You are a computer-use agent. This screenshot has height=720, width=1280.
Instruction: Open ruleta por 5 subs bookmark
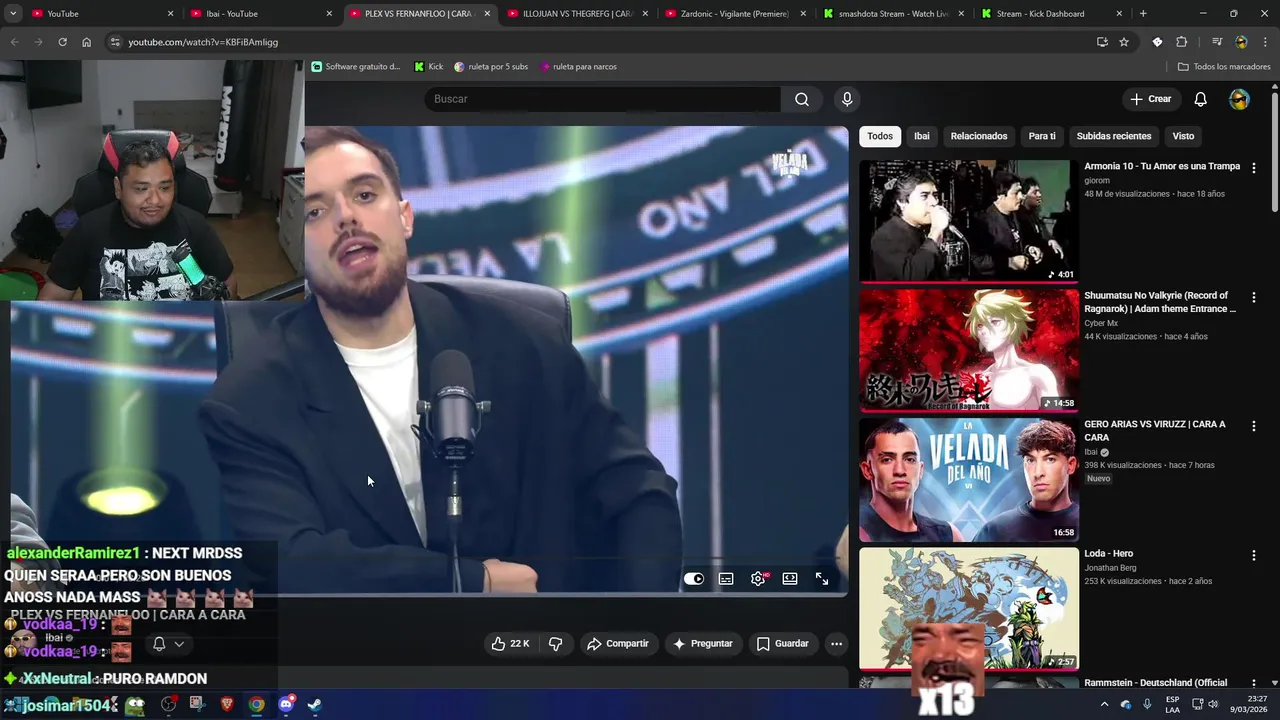point(491,67)
